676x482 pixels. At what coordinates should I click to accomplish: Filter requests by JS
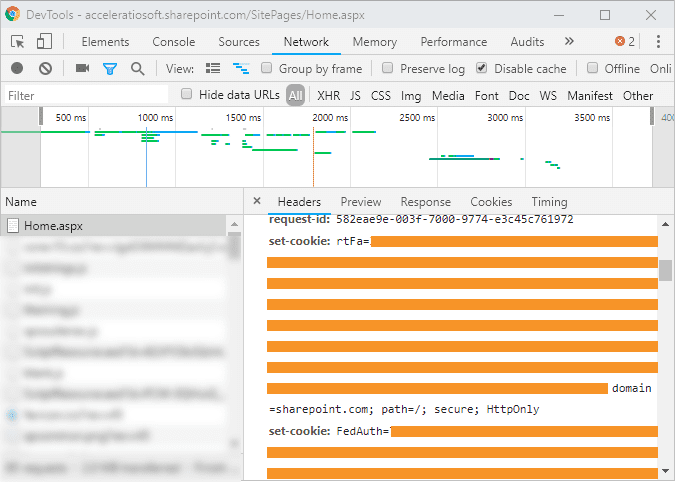355,95
